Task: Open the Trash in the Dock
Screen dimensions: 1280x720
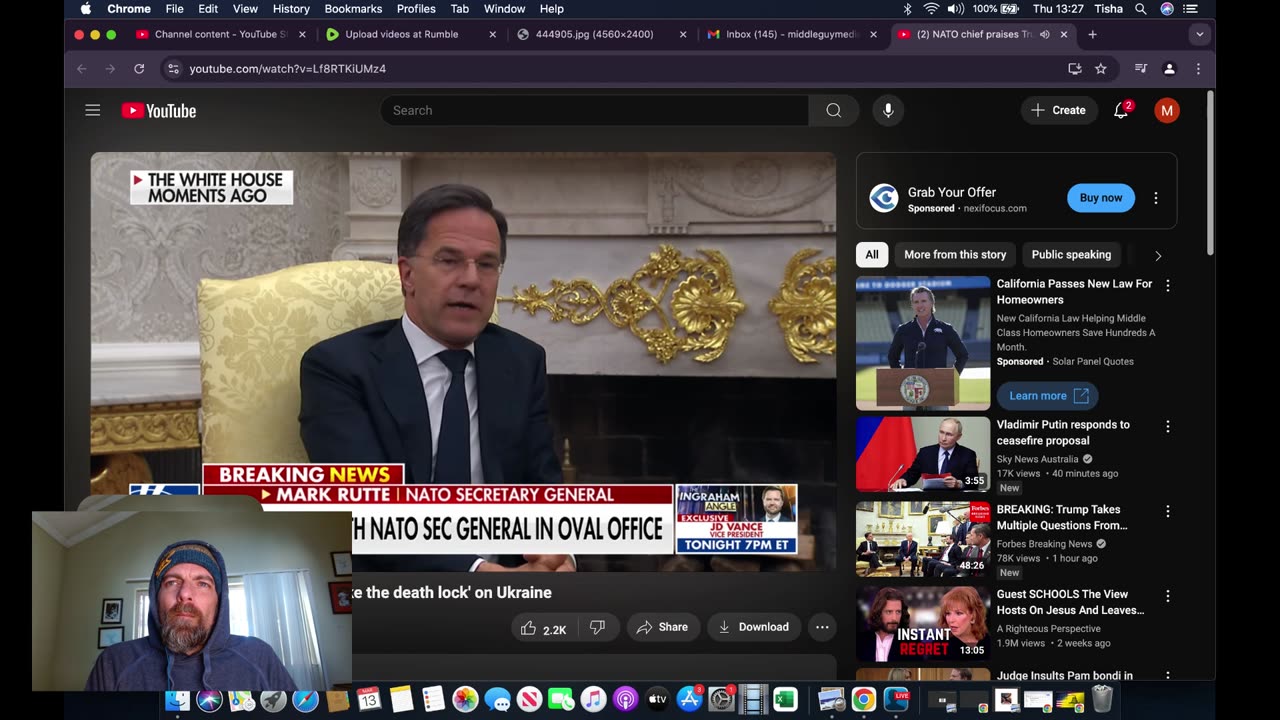Action: click(x=1101, y=699)
